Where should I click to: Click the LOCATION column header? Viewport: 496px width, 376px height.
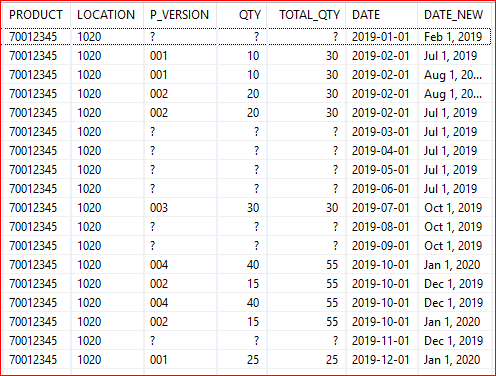tap(107, 15)
